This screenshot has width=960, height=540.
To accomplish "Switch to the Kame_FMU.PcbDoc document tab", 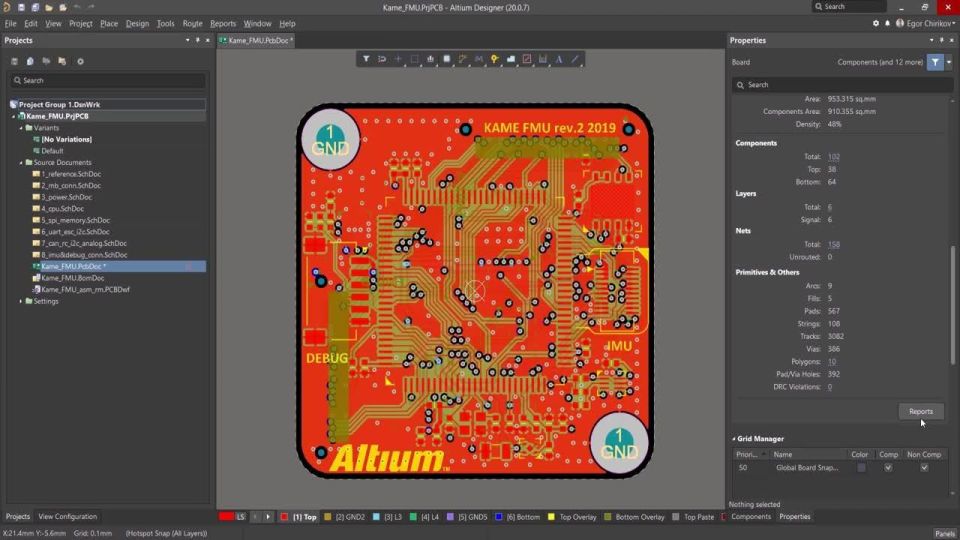I will click(x=257, y=40).
